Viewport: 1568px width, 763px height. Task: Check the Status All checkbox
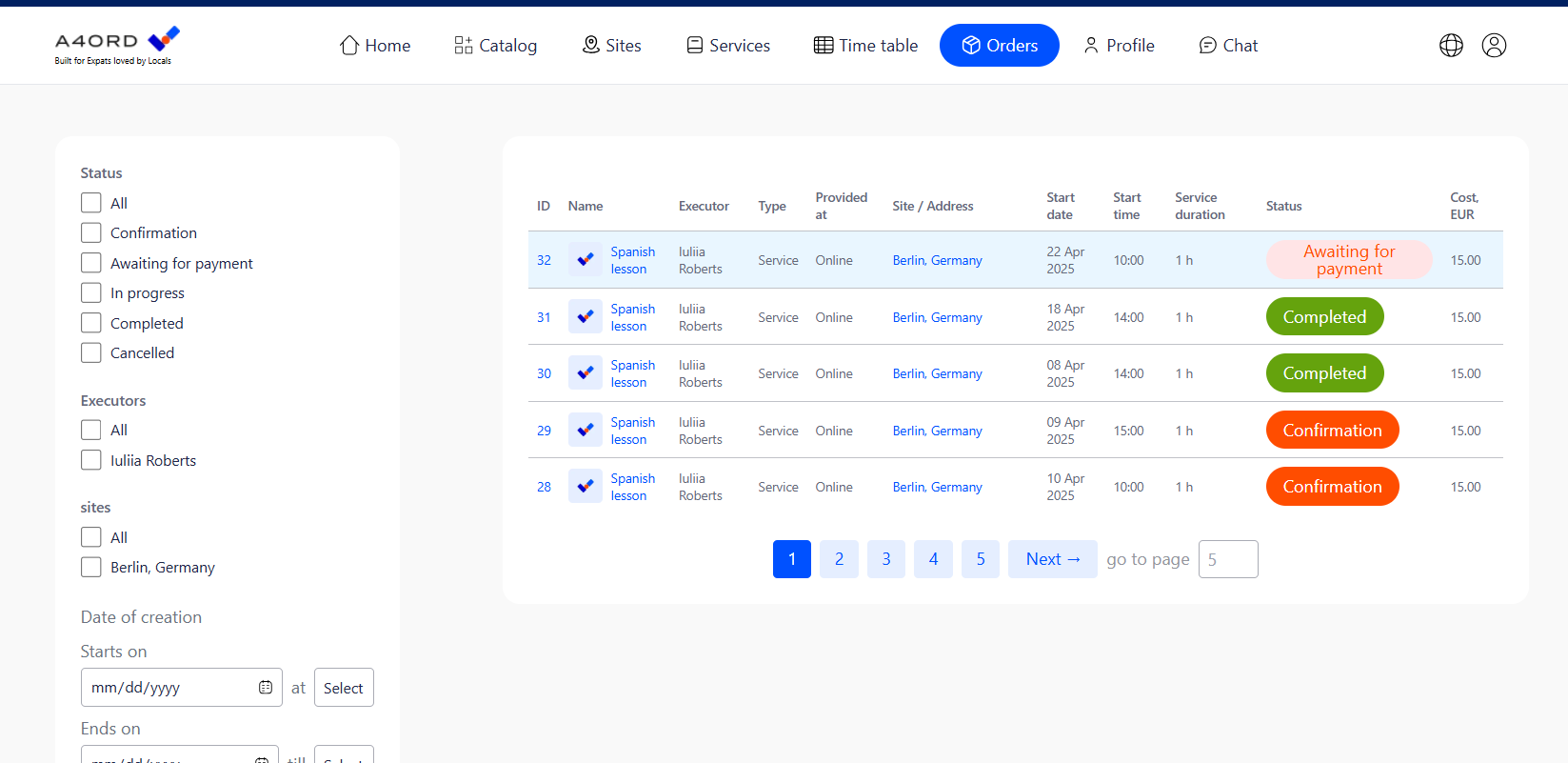91,203
